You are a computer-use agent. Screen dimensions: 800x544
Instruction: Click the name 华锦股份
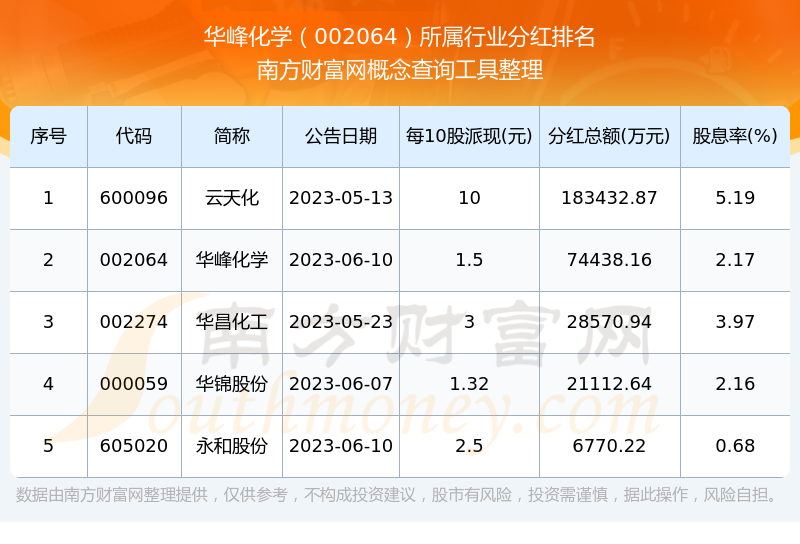point(232,384)
